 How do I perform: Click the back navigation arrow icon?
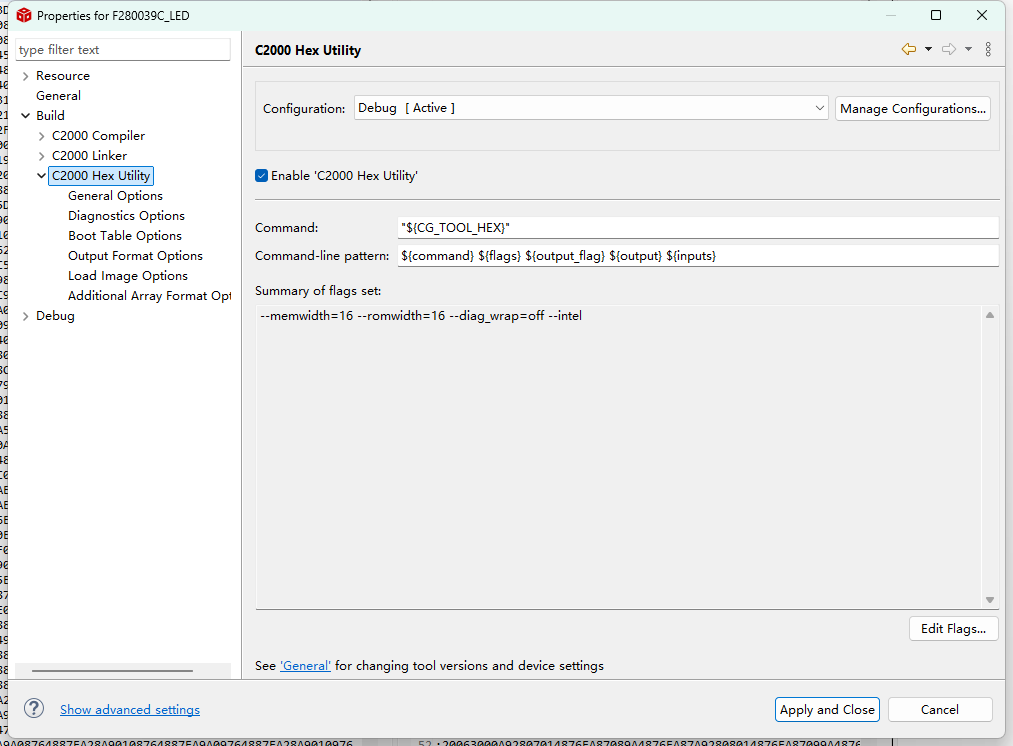(908, 49)
